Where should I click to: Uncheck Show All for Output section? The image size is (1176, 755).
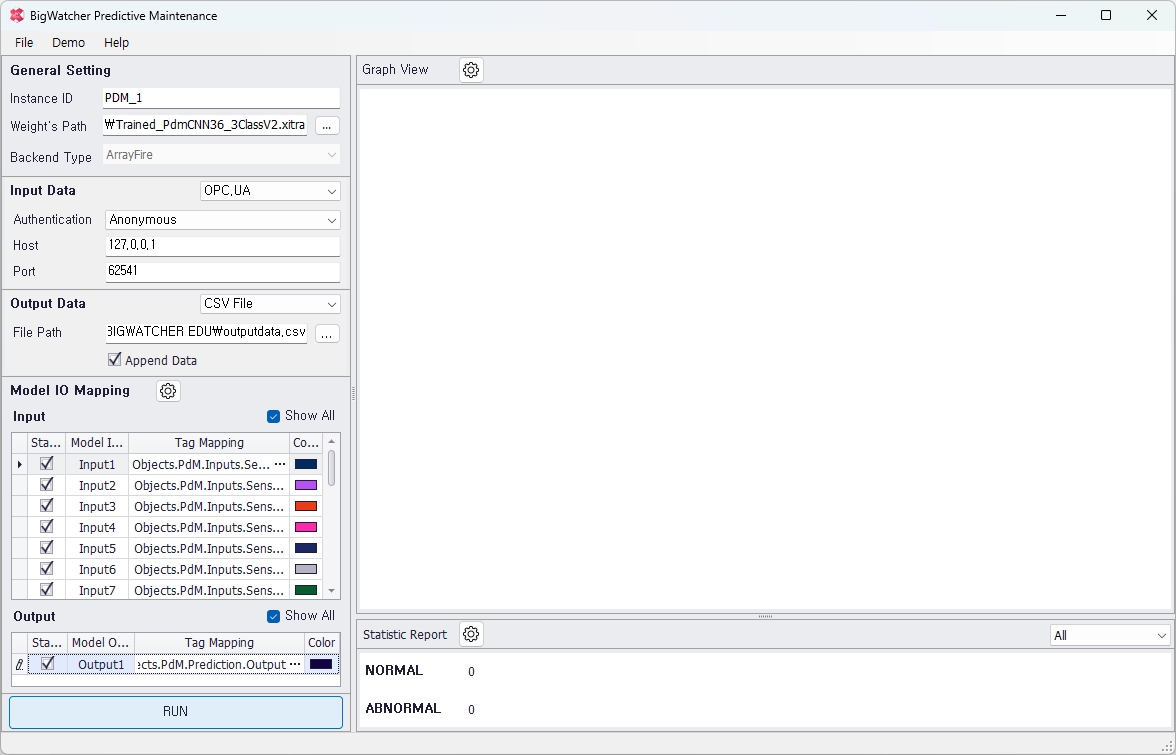tap(274, 616)
